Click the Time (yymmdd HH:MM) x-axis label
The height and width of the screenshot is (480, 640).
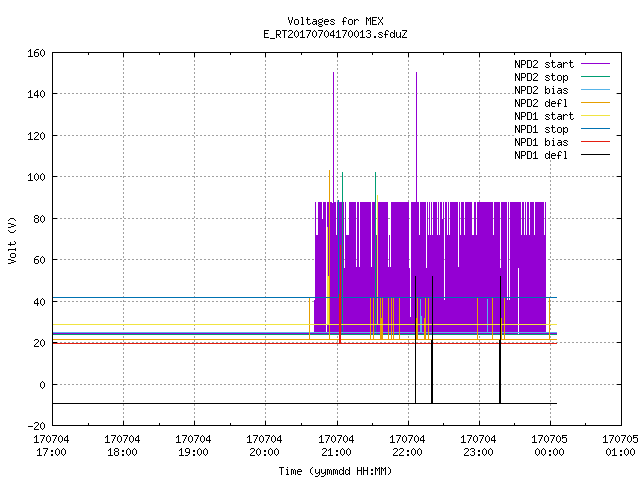pos(335,471)
